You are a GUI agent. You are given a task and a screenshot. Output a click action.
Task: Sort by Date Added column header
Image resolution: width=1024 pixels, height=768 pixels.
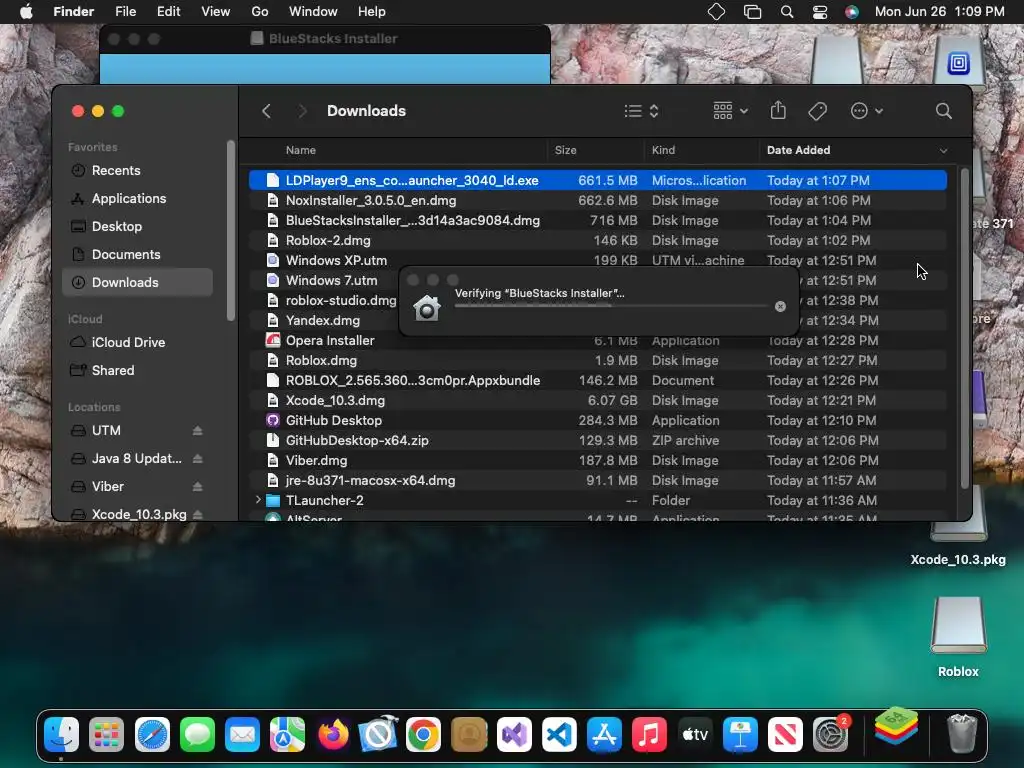click(798, 150)
